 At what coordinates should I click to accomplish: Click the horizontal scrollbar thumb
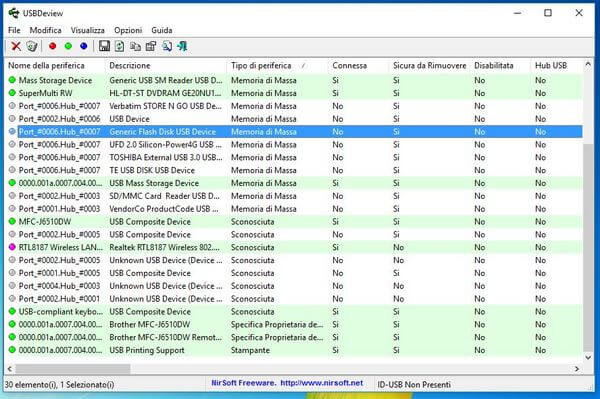point(73,369)
